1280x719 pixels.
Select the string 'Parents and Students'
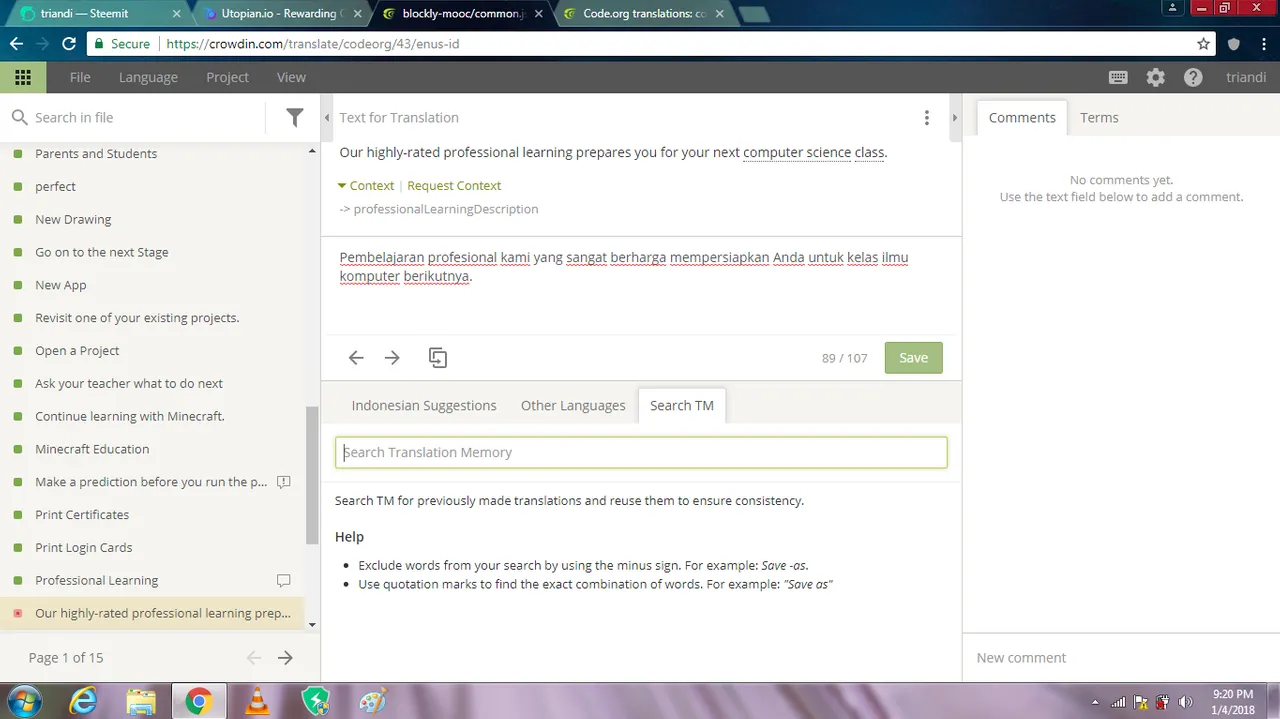coord(96,153)
